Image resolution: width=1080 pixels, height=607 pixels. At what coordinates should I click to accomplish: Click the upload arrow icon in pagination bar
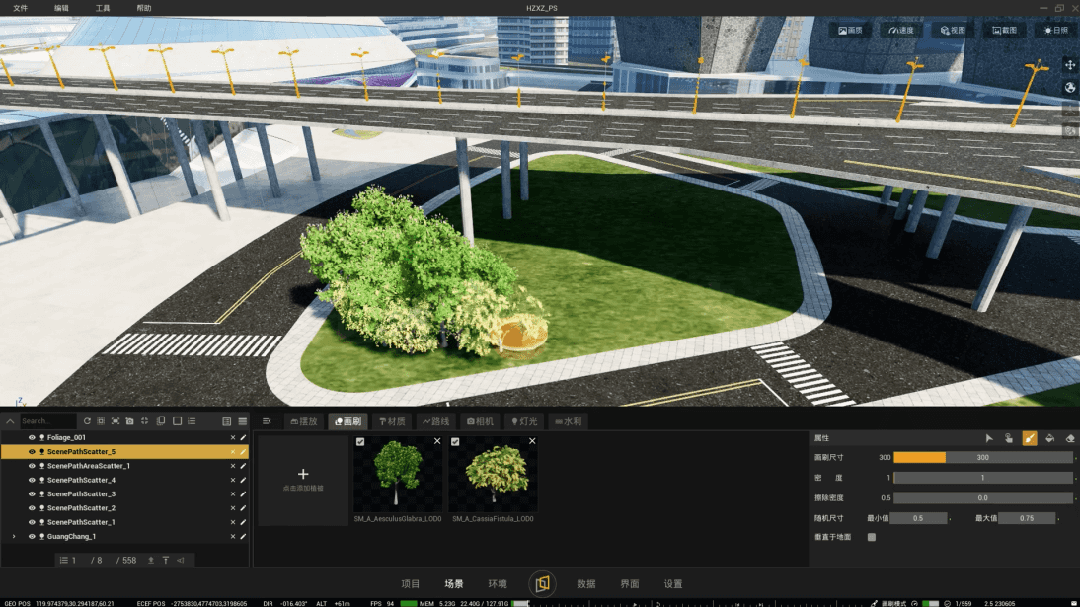tap(151, 561)
